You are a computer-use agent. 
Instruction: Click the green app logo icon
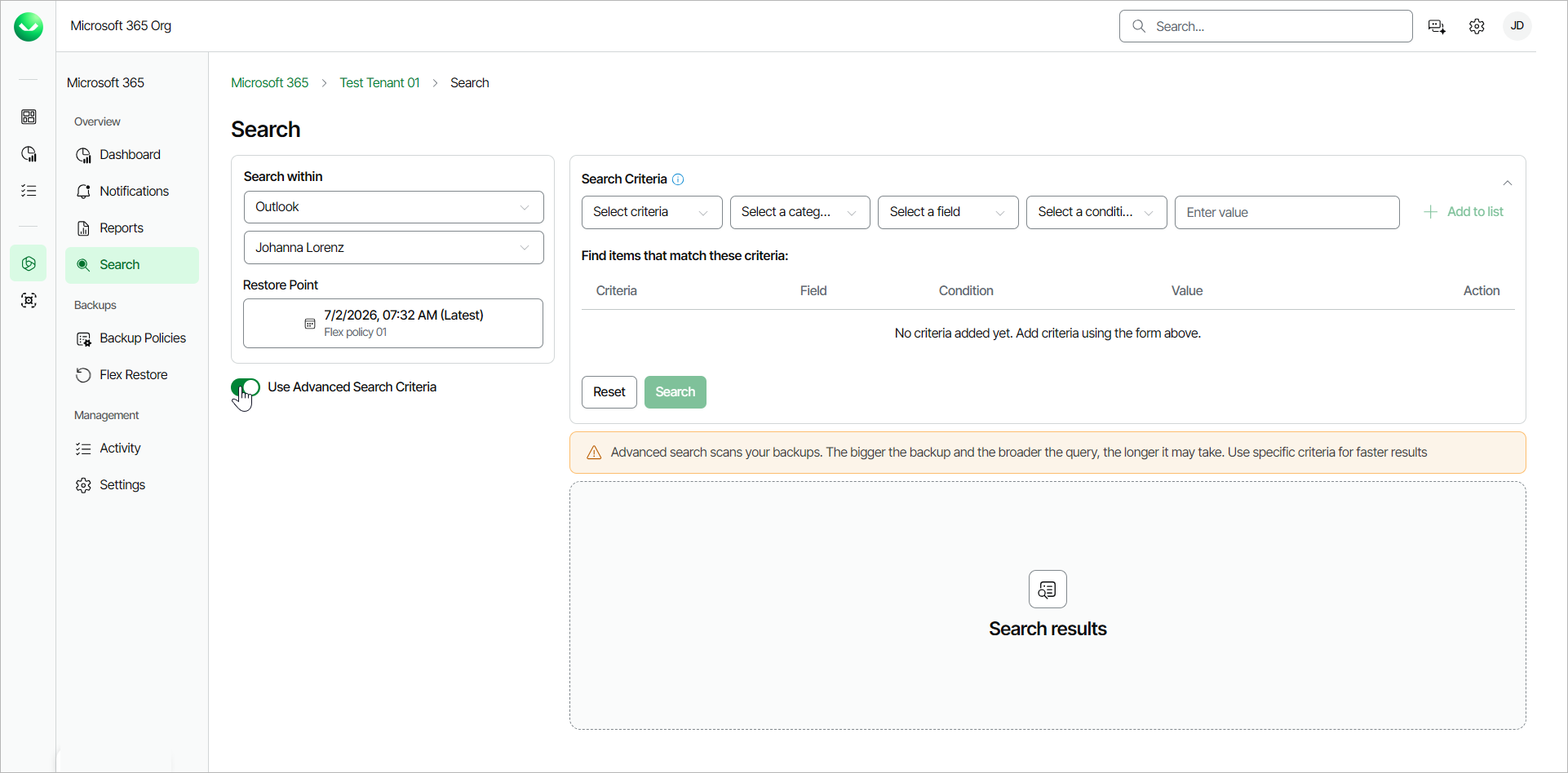[29, 27]
